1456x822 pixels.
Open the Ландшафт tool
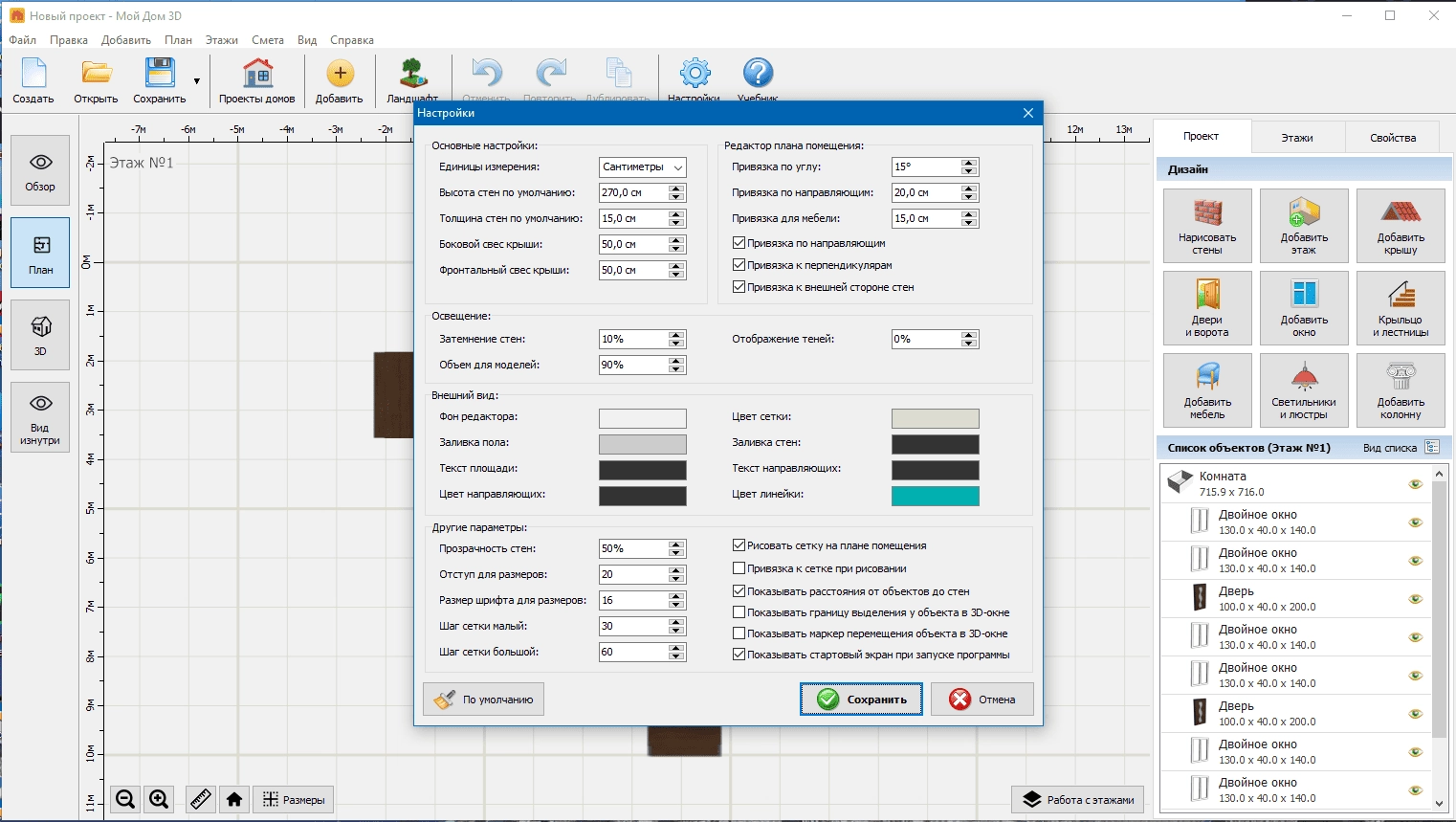413,78
